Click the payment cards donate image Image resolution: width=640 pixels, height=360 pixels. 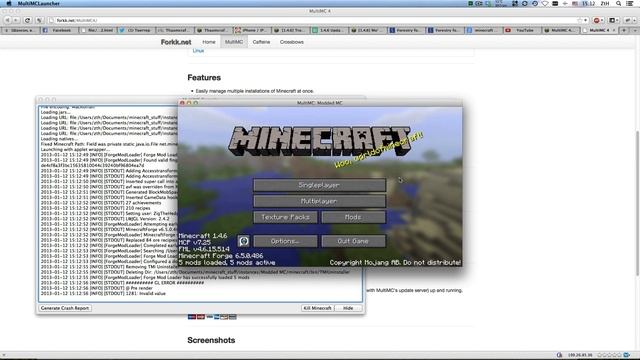tap(212, 317)
